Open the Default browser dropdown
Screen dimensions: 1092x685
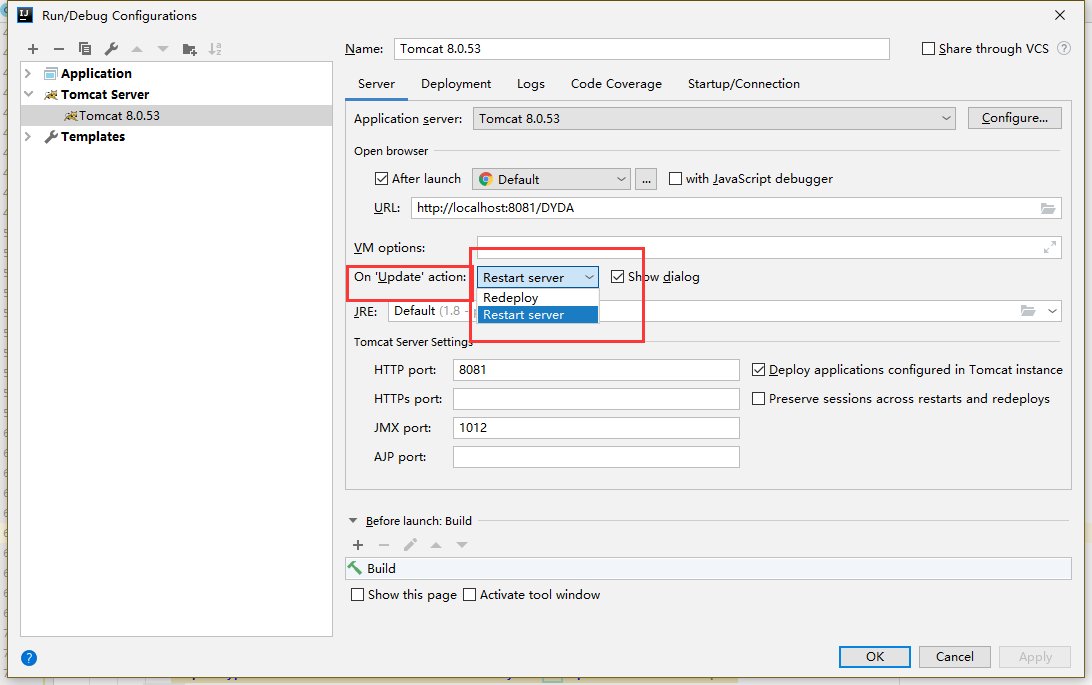click(x=551, y=179)
